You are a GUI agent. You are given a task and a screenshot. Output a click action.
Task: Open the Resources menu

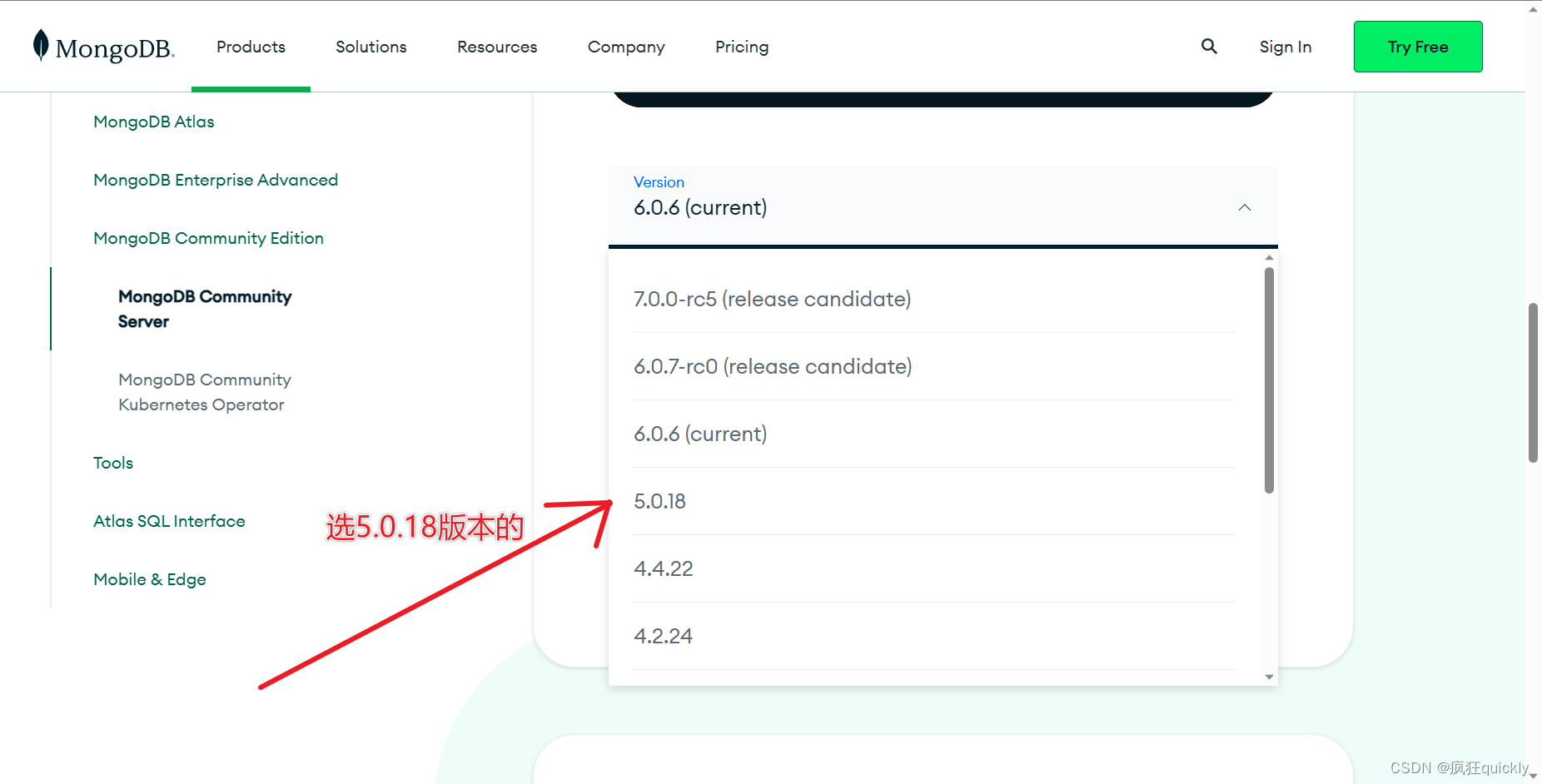(497, 47)
